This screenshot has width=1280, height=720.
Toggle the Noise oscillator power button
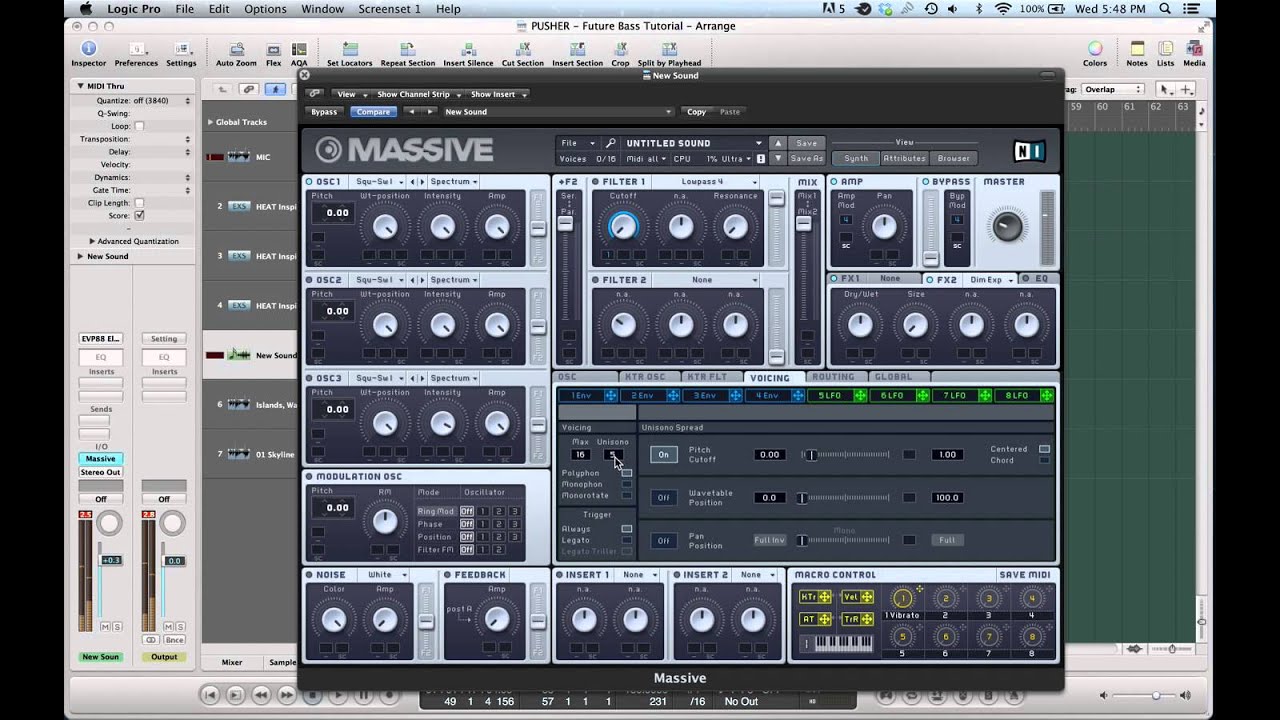pyautogui.click(x=309, y=575)
